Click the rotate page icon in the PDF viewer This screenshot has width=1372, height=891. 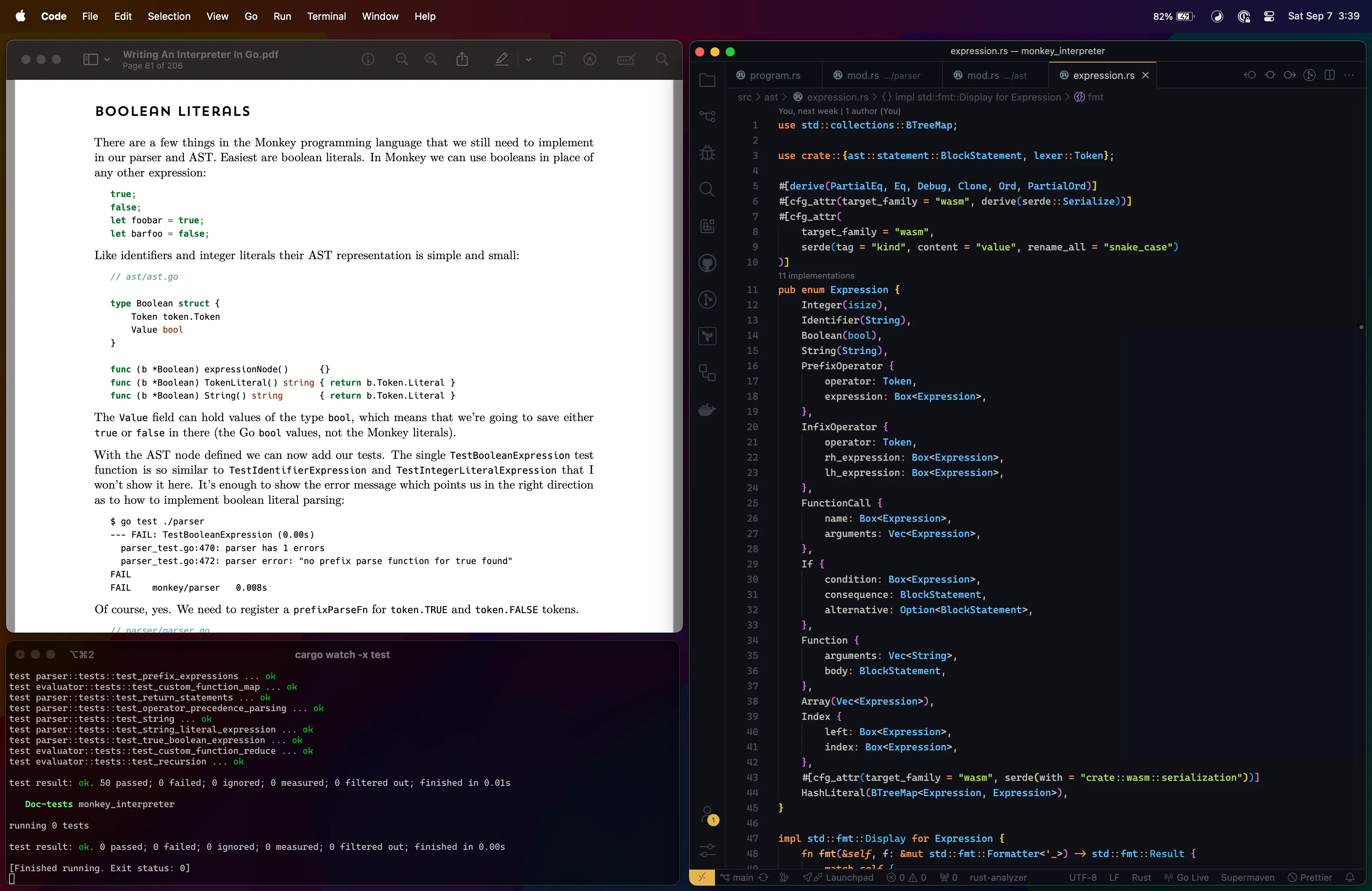coord(558,59)
